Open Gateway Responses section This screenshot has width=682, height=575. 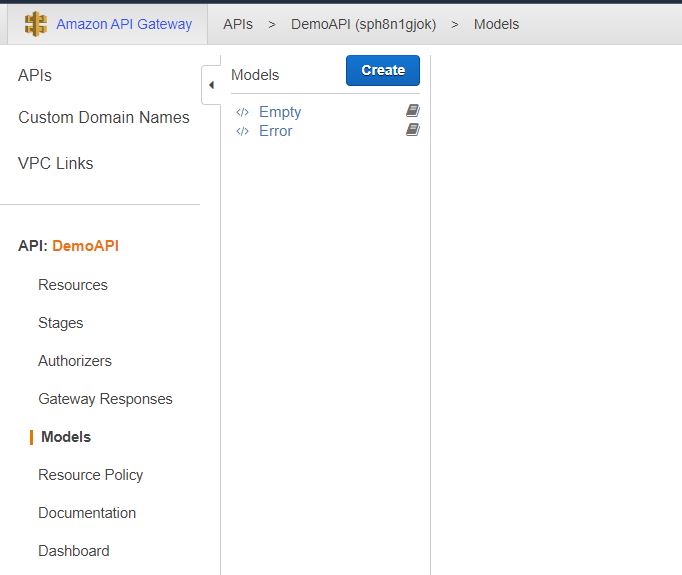click(x=105, y=399)
